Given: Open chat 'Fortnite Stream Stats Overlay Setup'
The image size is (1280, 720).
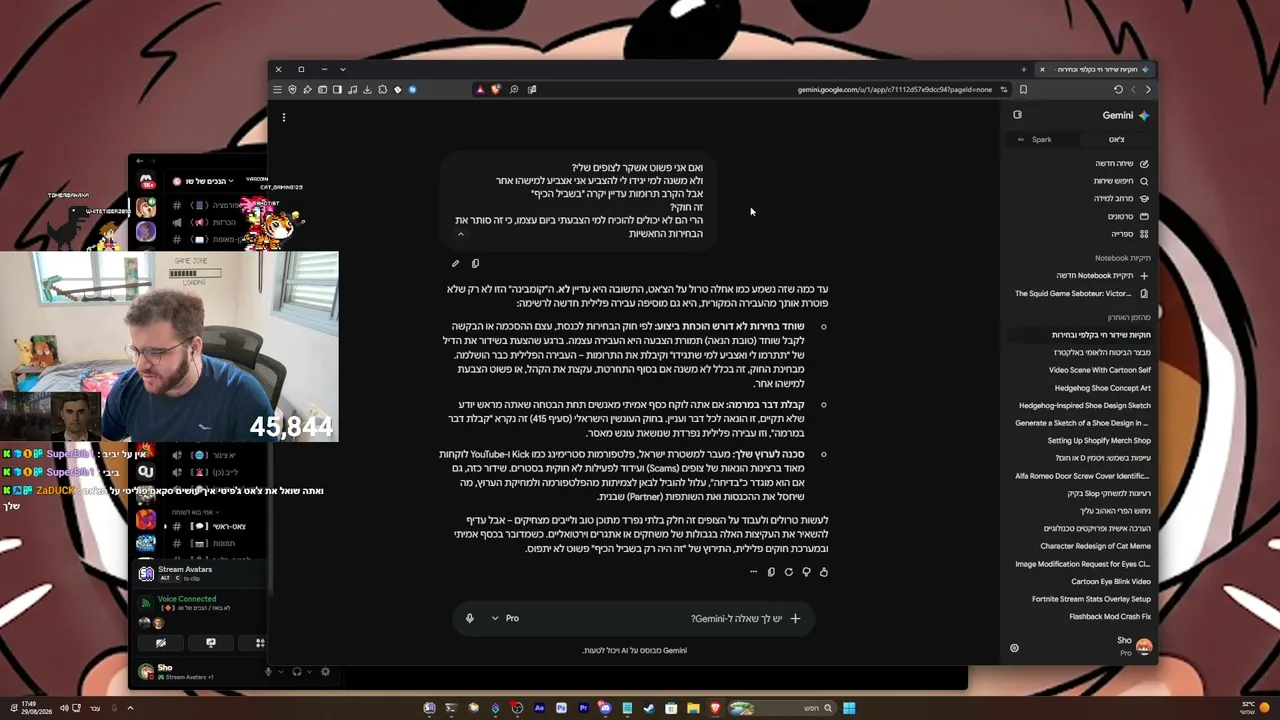Looking at the screenshot, I should point(1091,599).
